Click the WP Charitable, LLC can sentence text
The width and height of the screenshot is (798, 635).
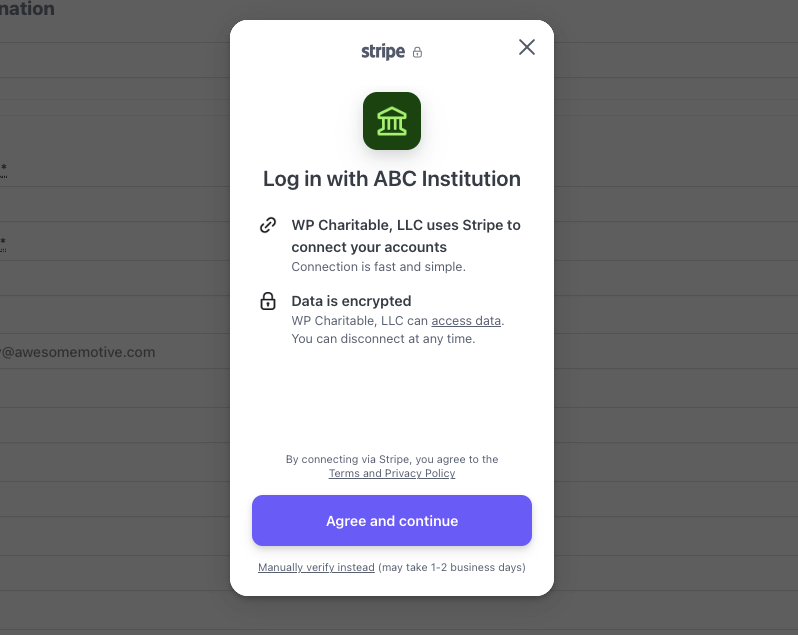[359, 321]
